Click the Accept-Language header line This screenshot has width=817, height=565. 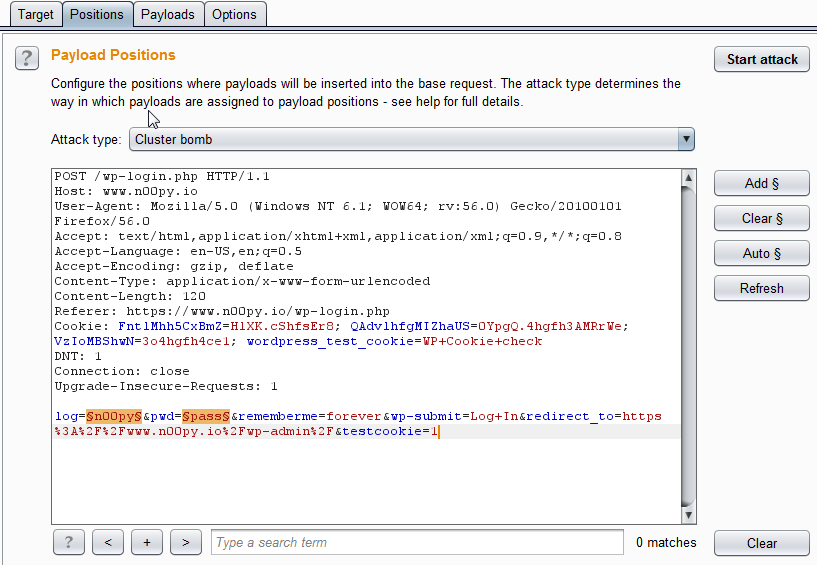(x=178, y=251)
